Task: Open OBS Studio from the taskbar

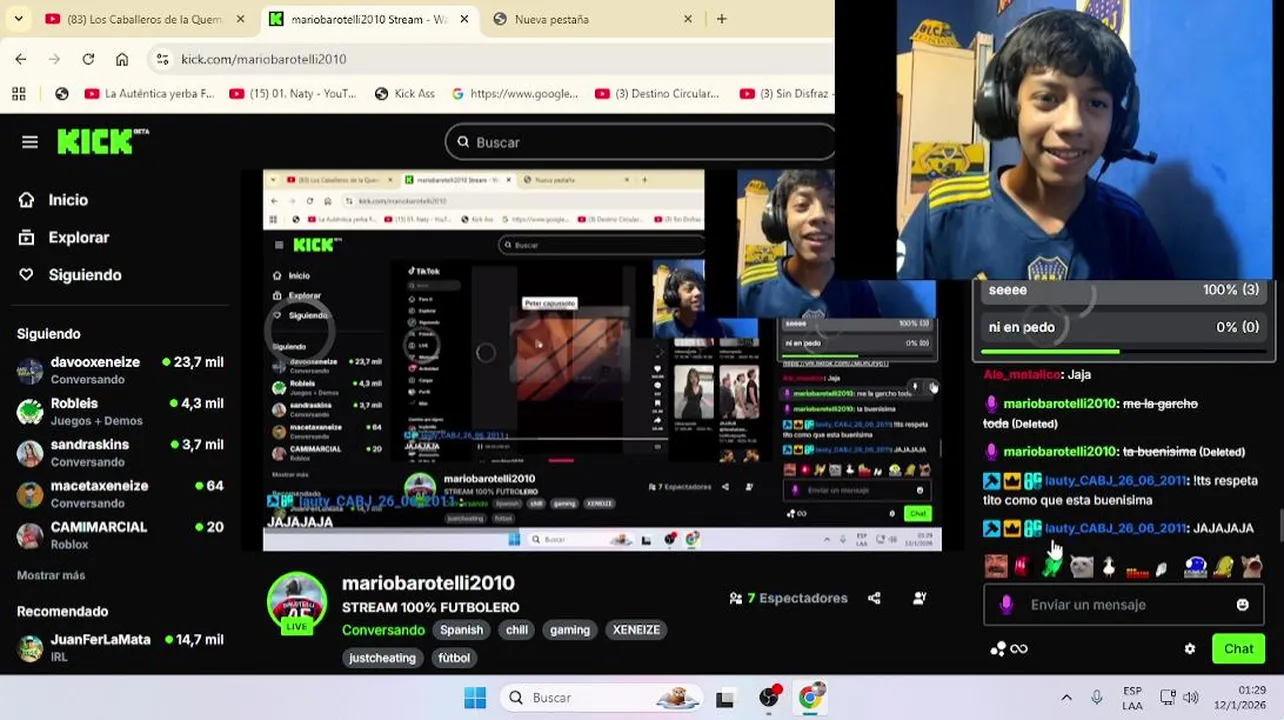Action: (768, 698)
